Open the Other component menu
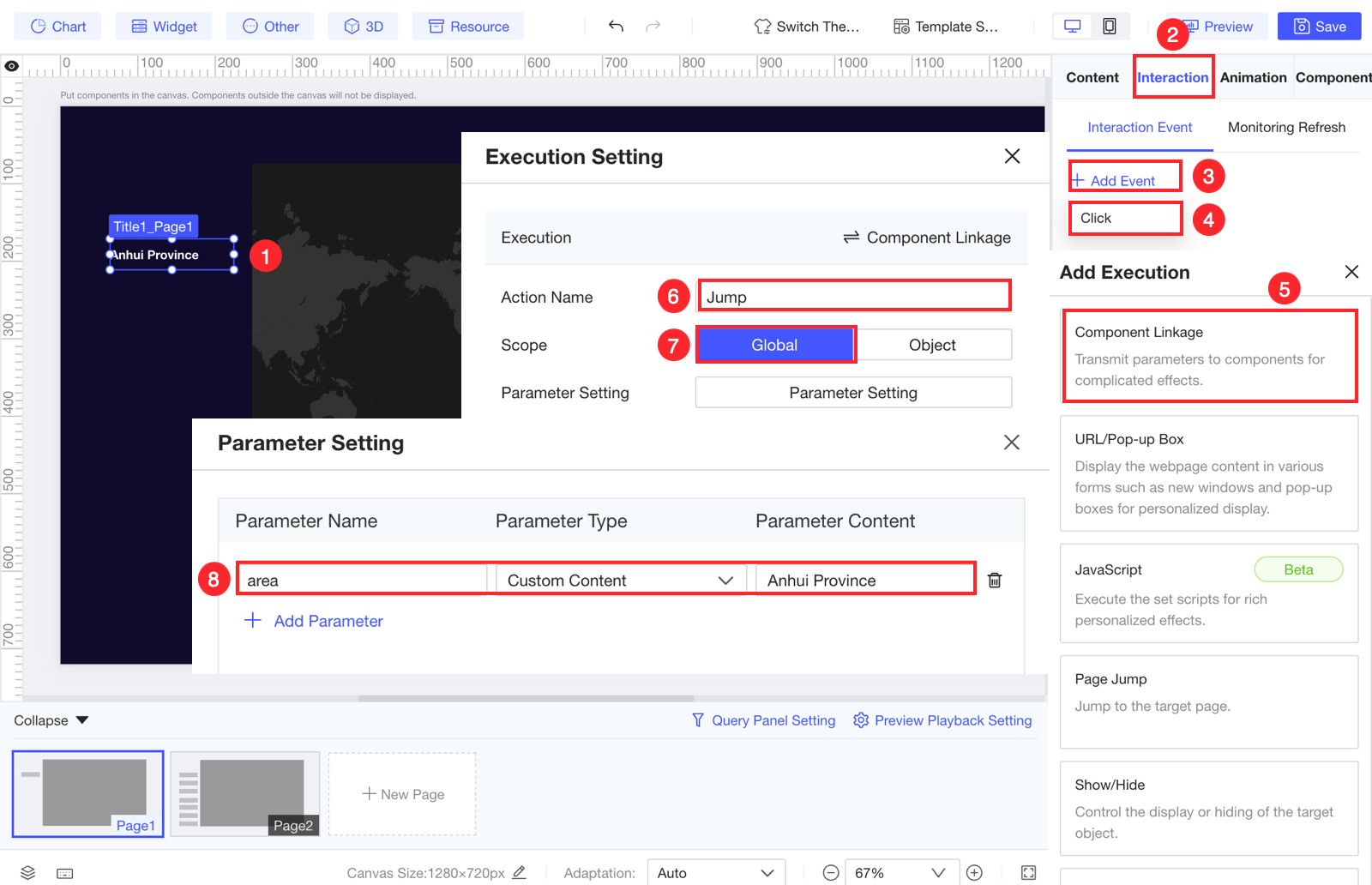This screenshot has height=885, width=1372. [270, 27]
